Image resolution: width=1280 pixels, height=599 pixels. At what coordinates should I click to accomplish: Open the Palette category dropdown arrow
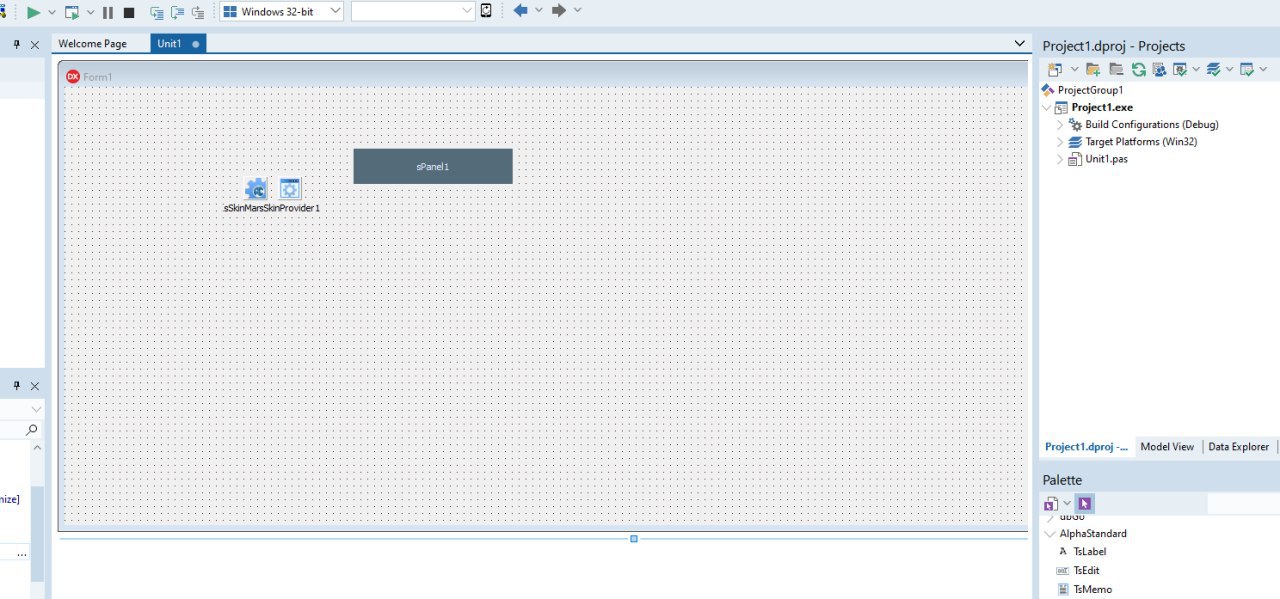coord(1067,503)
